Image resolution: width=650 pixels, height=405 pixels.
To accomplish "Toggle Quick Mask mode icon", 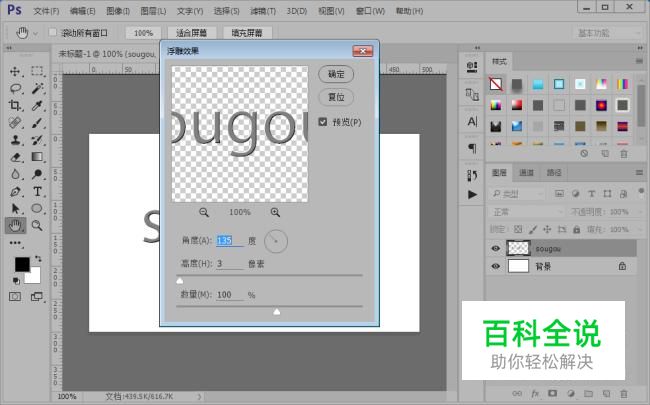I will click(15, 296).
